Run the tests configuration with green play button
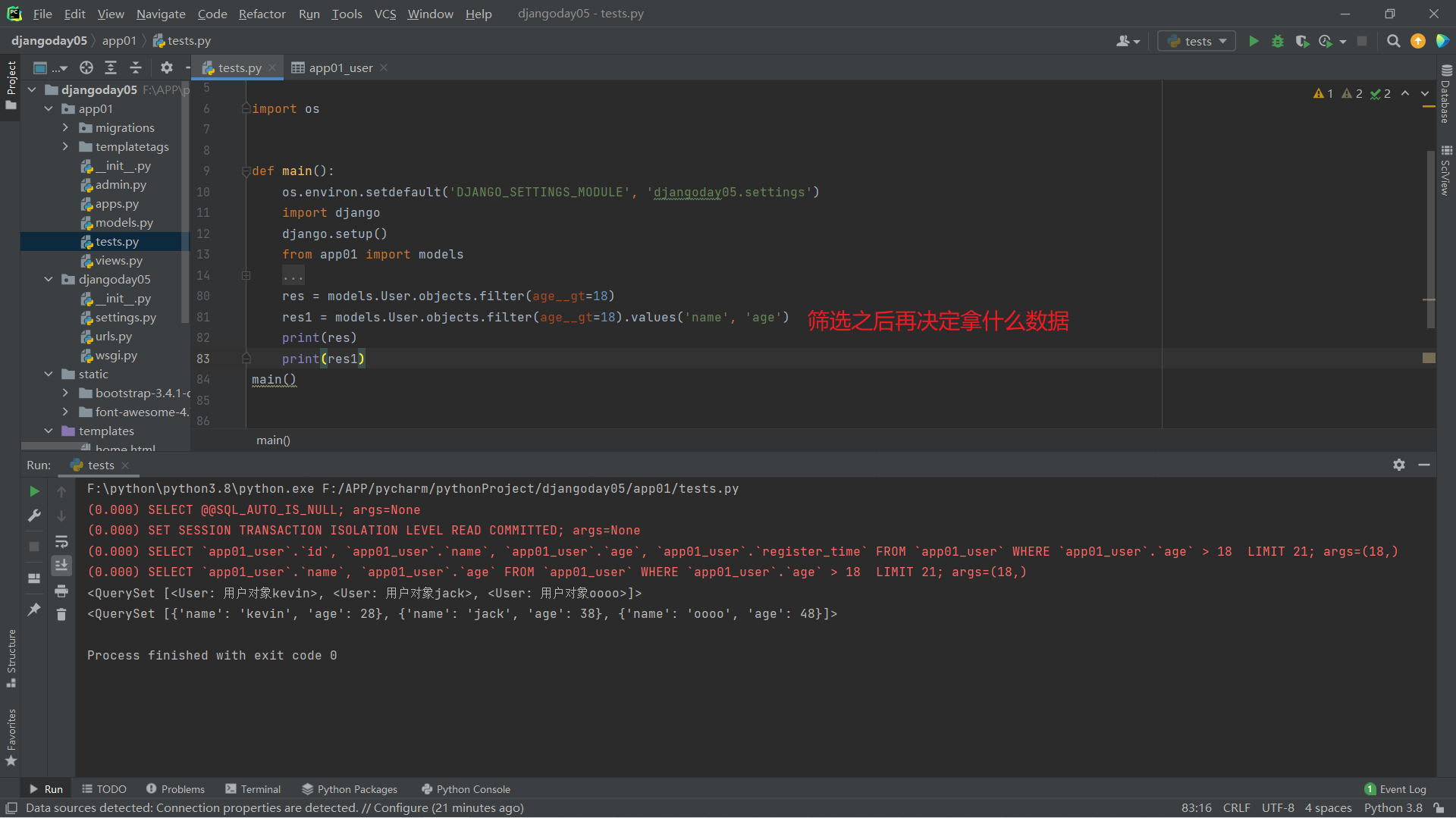This screenshot has height=818, width=1456. (x=1254, y=41)
